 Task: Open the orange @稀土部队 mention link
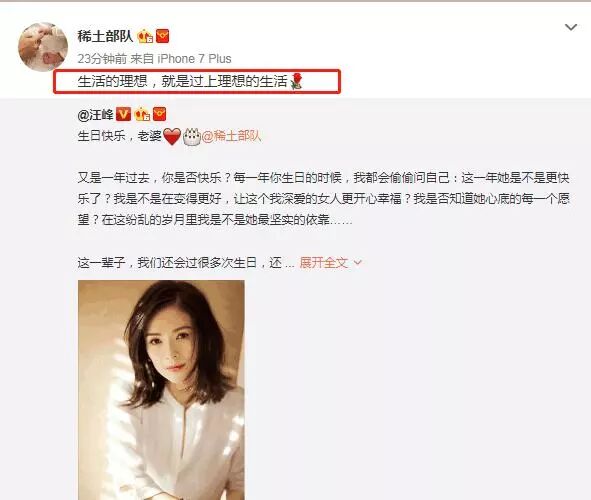231,136
